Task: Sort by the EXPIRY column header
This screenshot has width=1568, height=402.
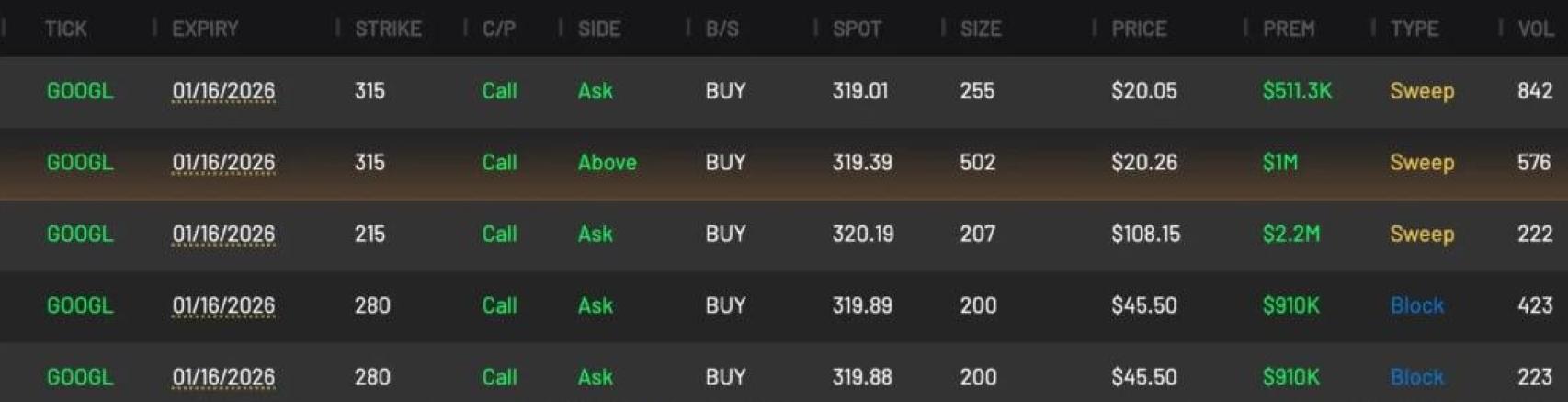Action: tap(205, 29)
